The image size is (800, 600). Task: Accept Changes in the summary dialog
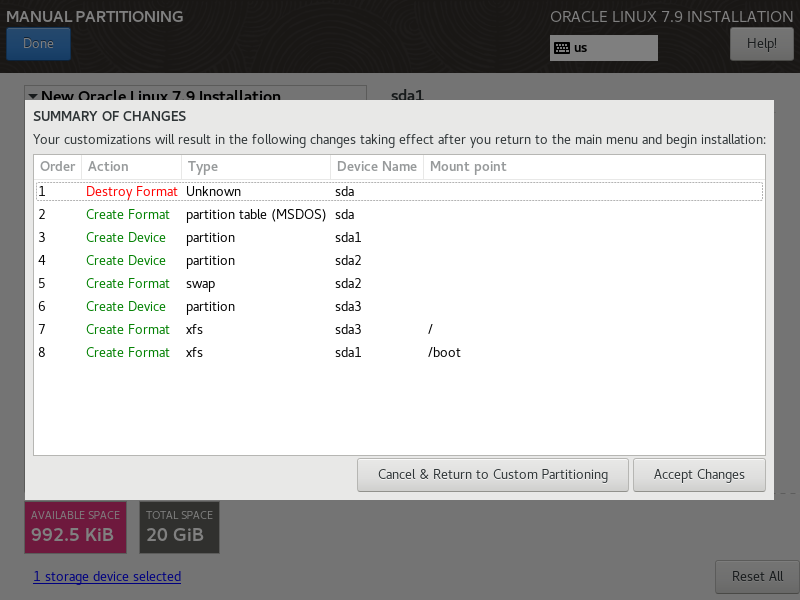699,474
